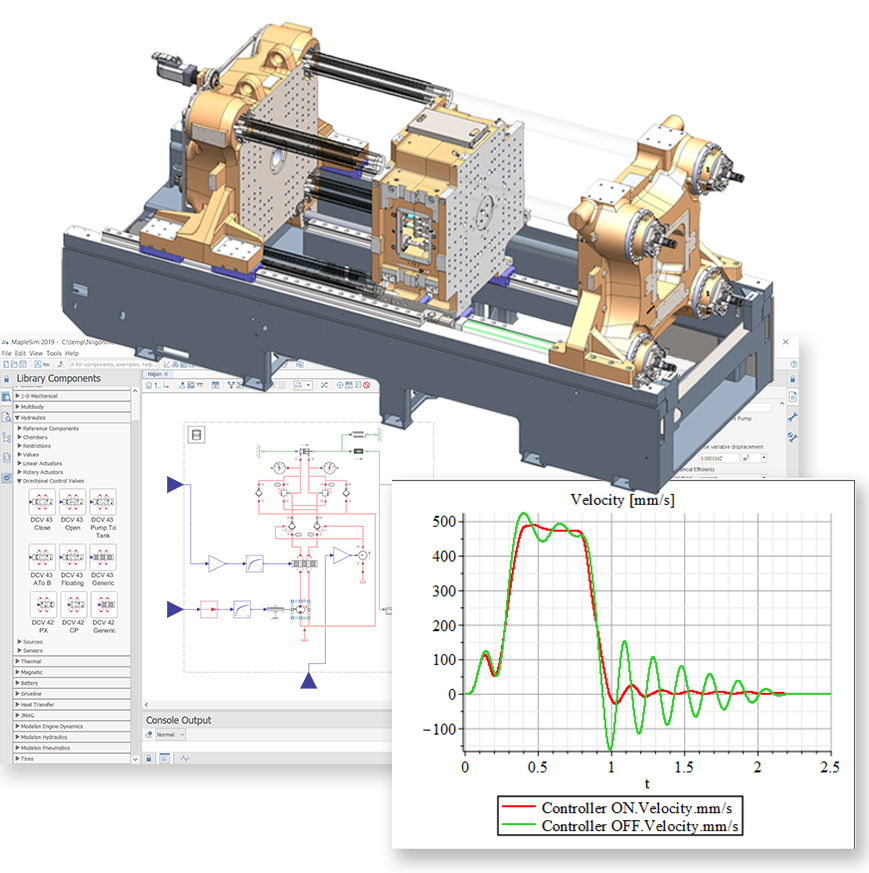Image resolution: width=869 pixels, height=873 pixels.
Task: Toggle the lock icon under Console Output
Action: [149, 758]
